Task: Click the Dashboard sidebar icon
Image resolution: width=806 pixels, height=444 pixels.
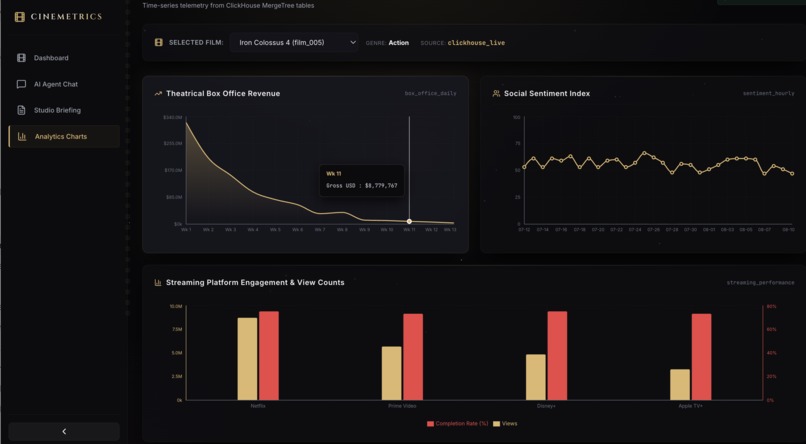Action: [x=21, y=58]
